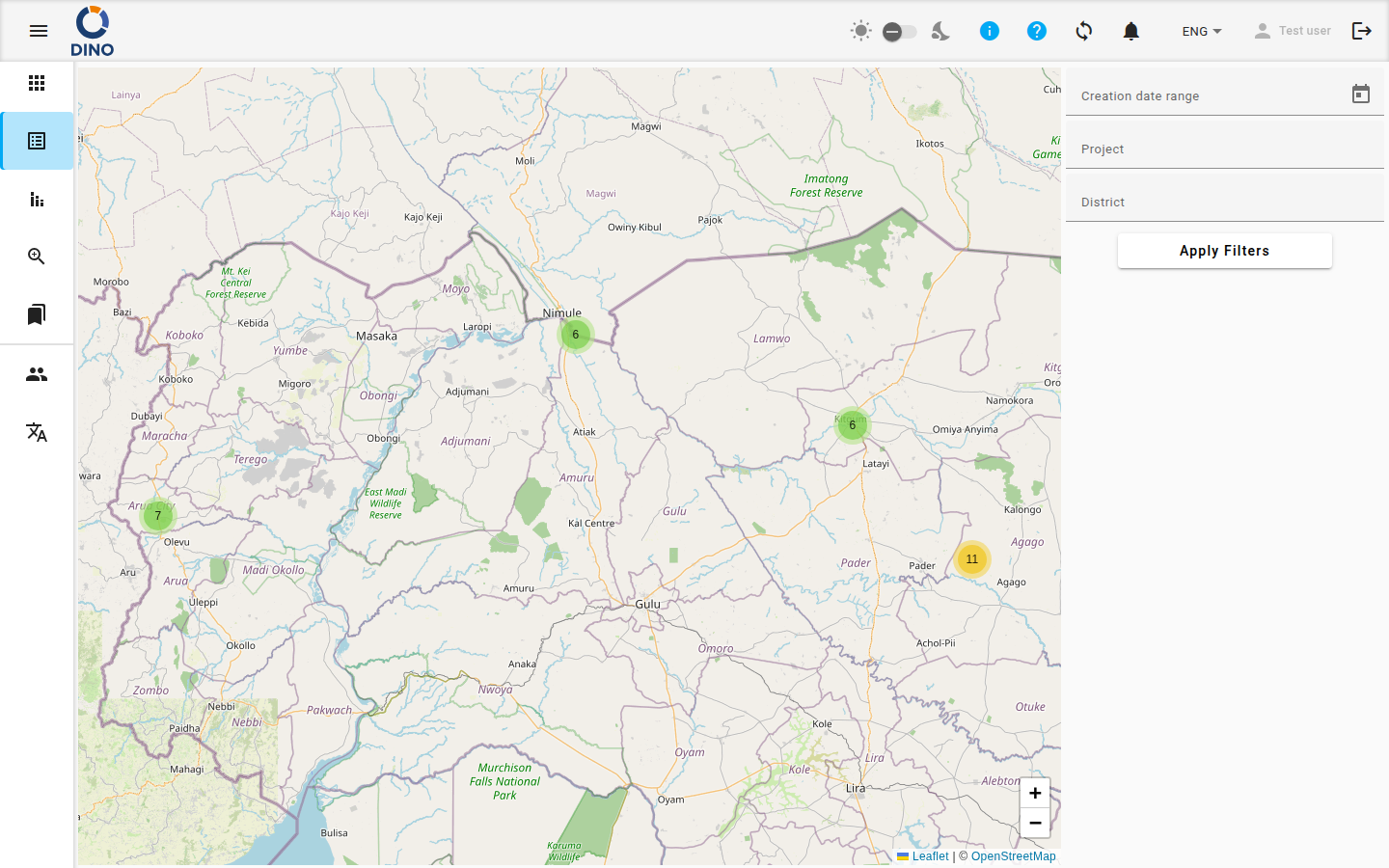Screen dimensions: 1389x868
Task: Zoom out the map with minus
Action: (1035, 823)
